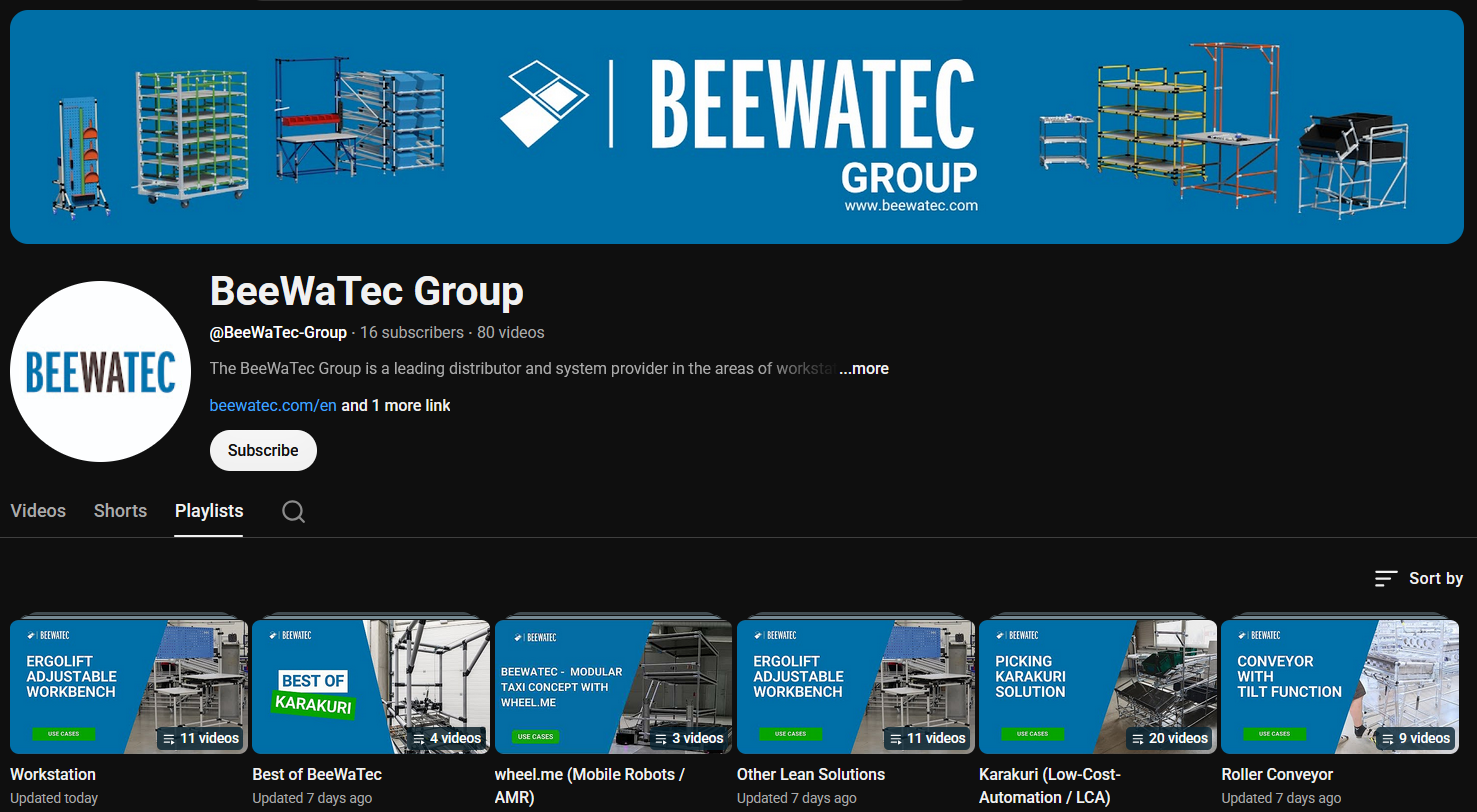Subscribe to the BeeWaTec Group channel

263,450
